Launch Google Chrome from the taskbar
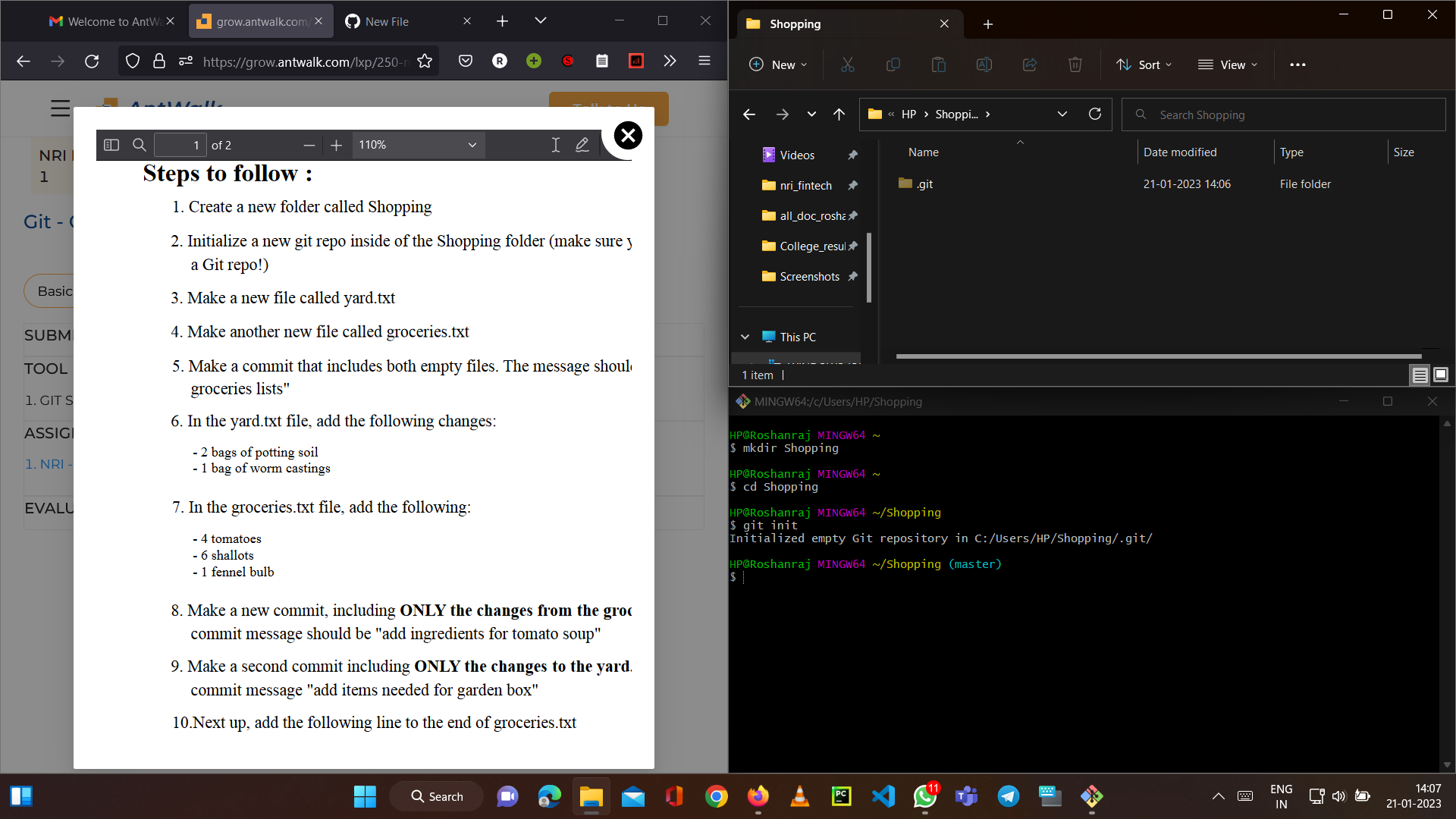This screenshot has width=1456, height=819. (x=716, y=796)
